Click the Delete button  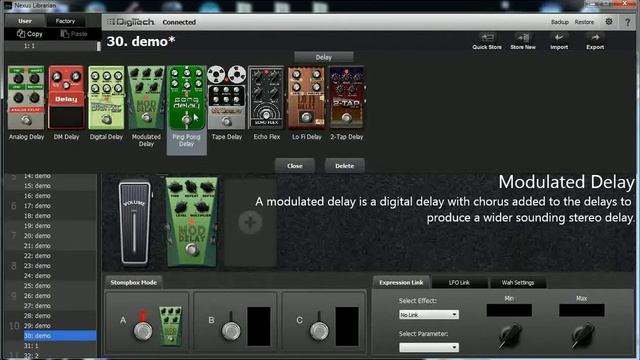344,166
